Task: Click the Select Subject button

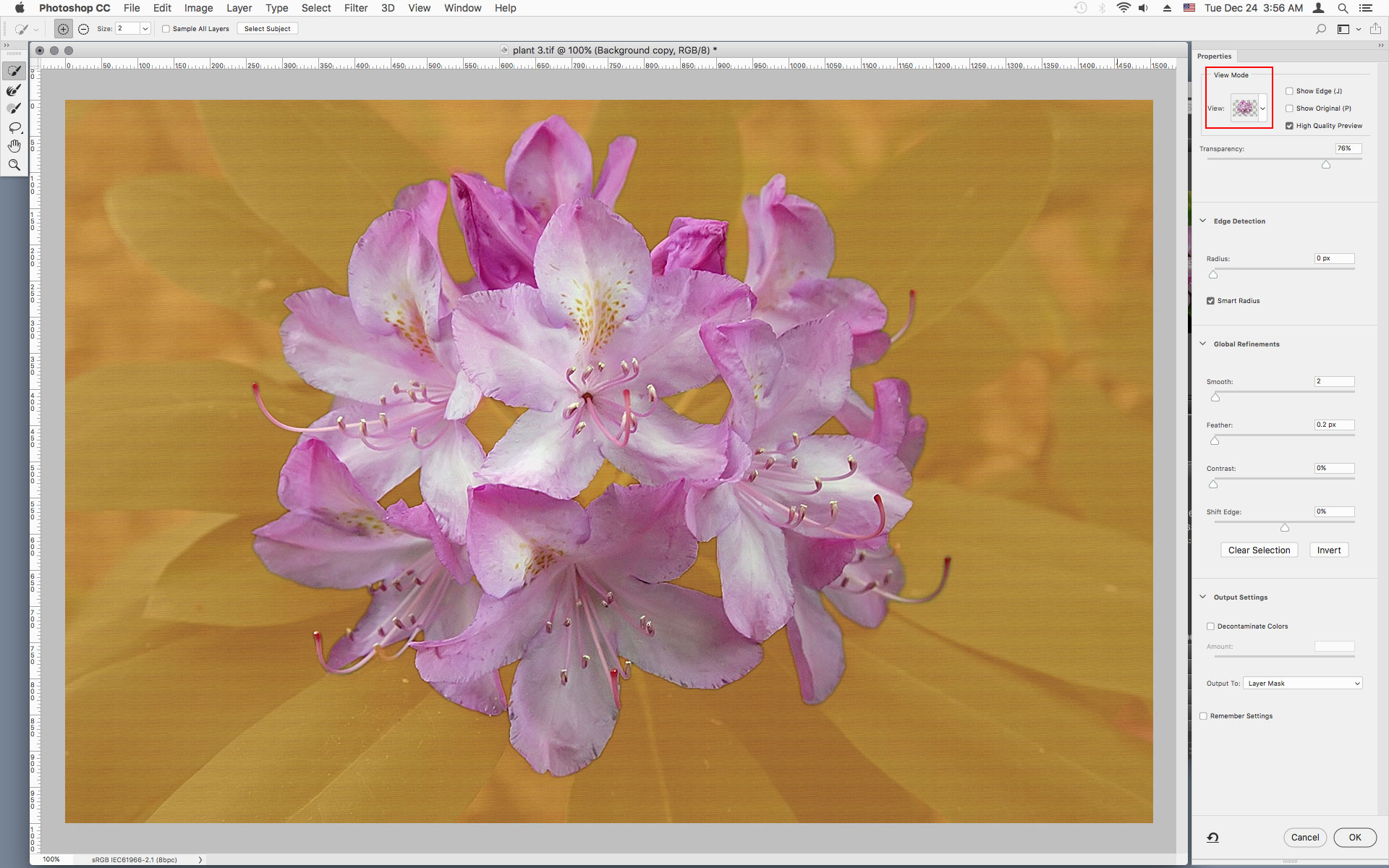Action: (x=267, y=28)
